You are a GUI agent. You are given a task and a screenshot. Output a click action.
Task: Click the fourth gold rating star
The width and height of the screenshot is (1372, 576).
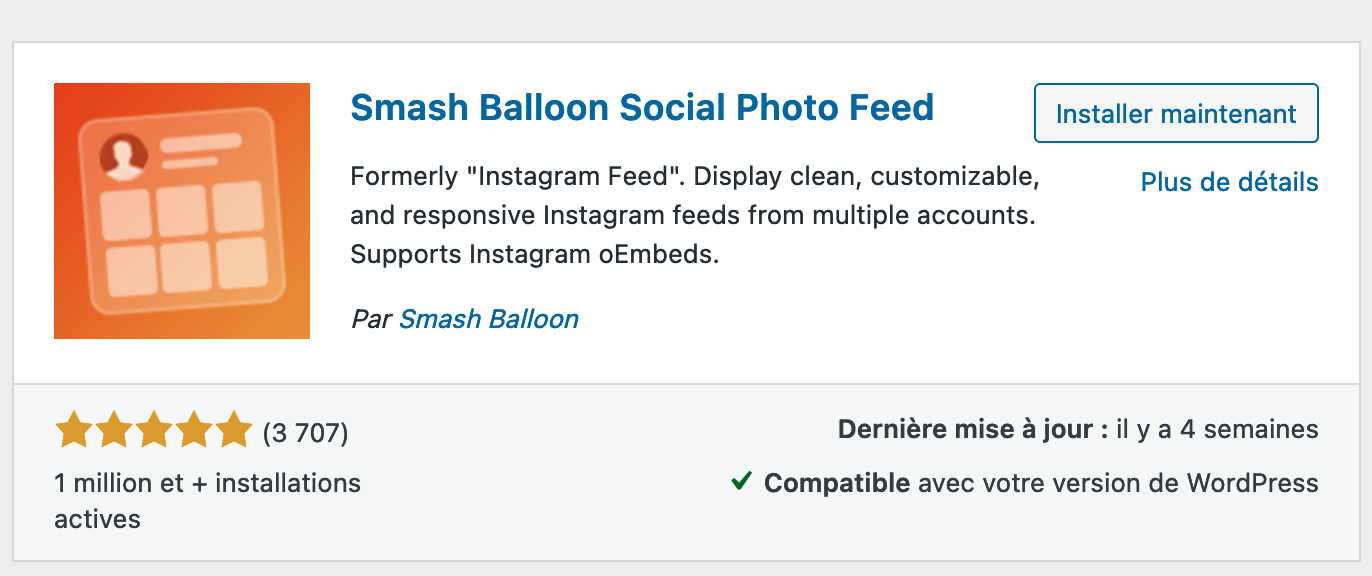tap(194, 432)
